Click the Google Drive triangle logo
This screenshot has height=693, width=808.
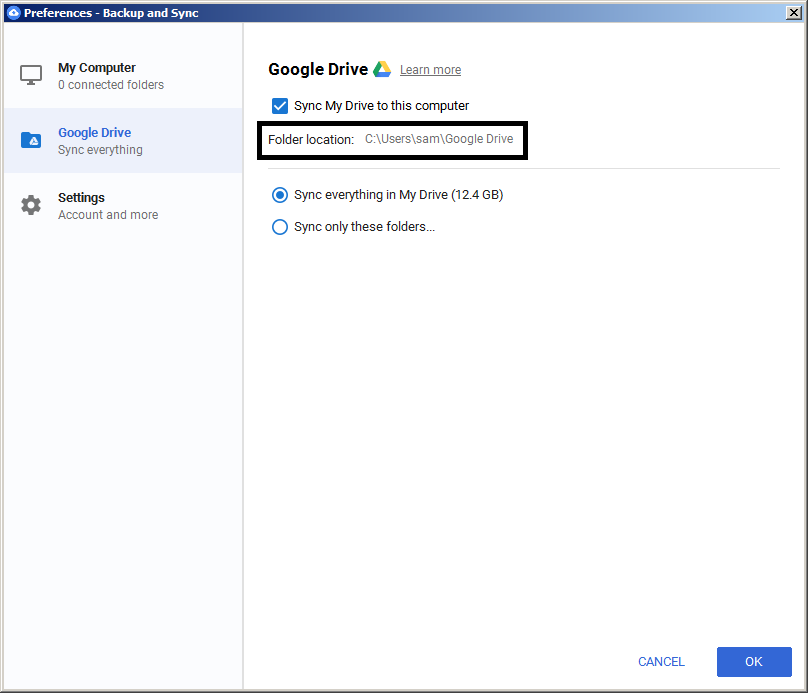pos(381,69)
